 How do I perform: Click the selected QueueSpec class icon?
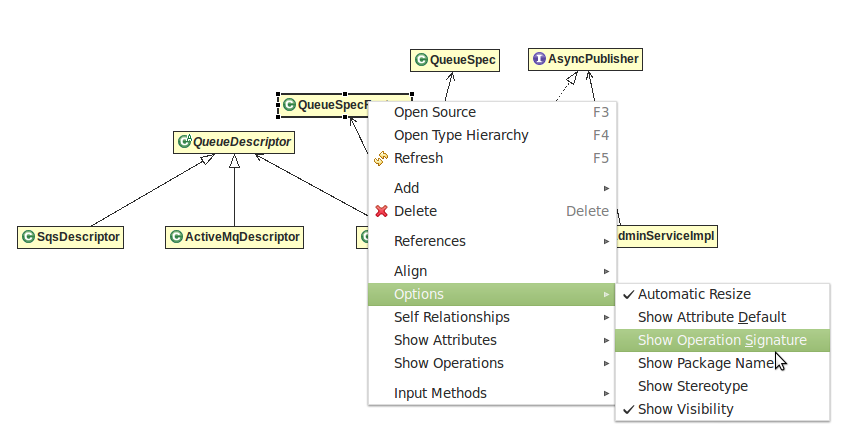[289, 105]
